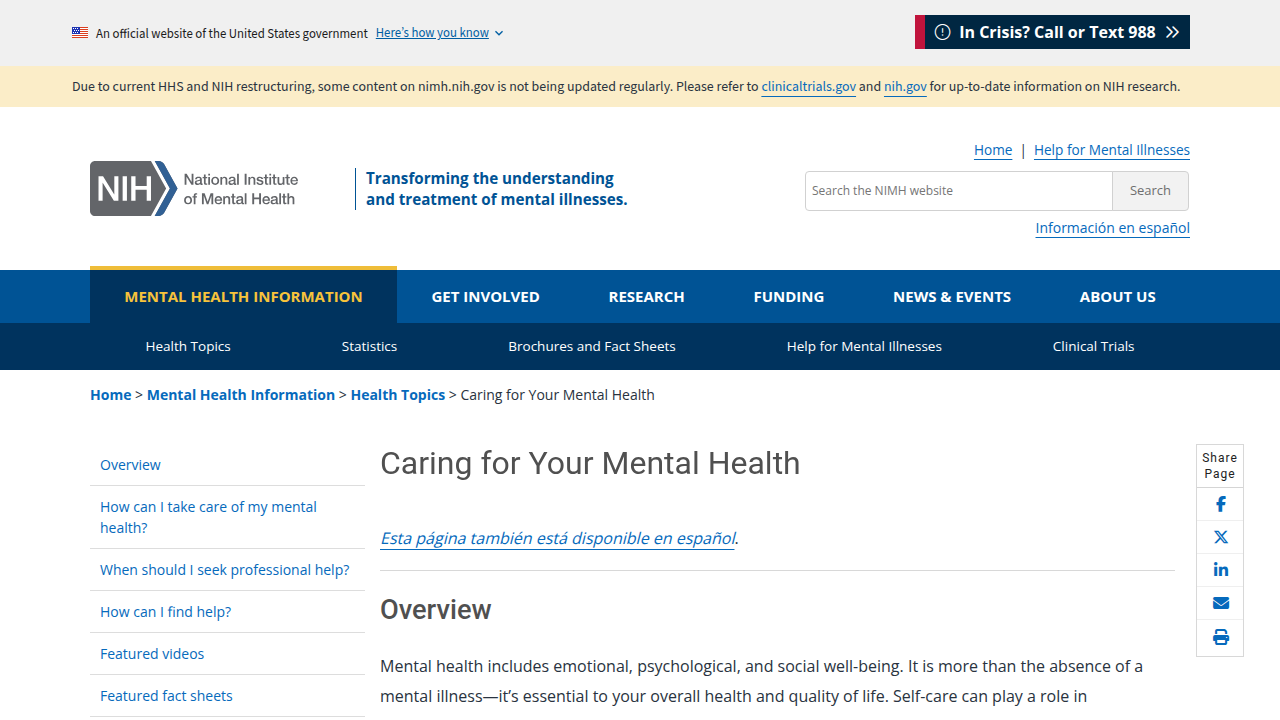Click the Home breadcrumb link
Screen dimensions: 1280x720
[x=110, y=395]
